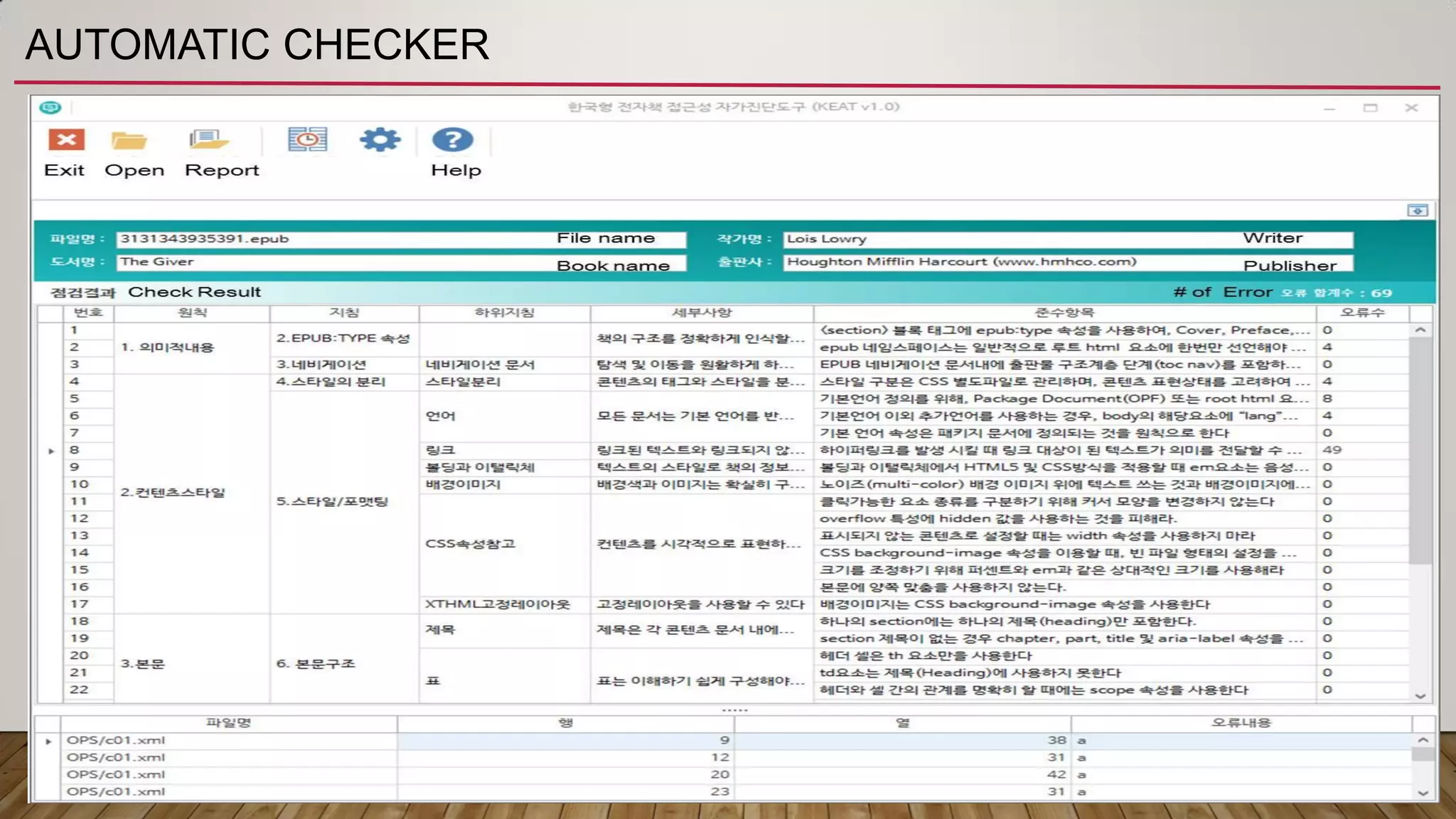Click the red Exit icon
The height and width of the screenshot is (819, 1456).
point(66,140)
